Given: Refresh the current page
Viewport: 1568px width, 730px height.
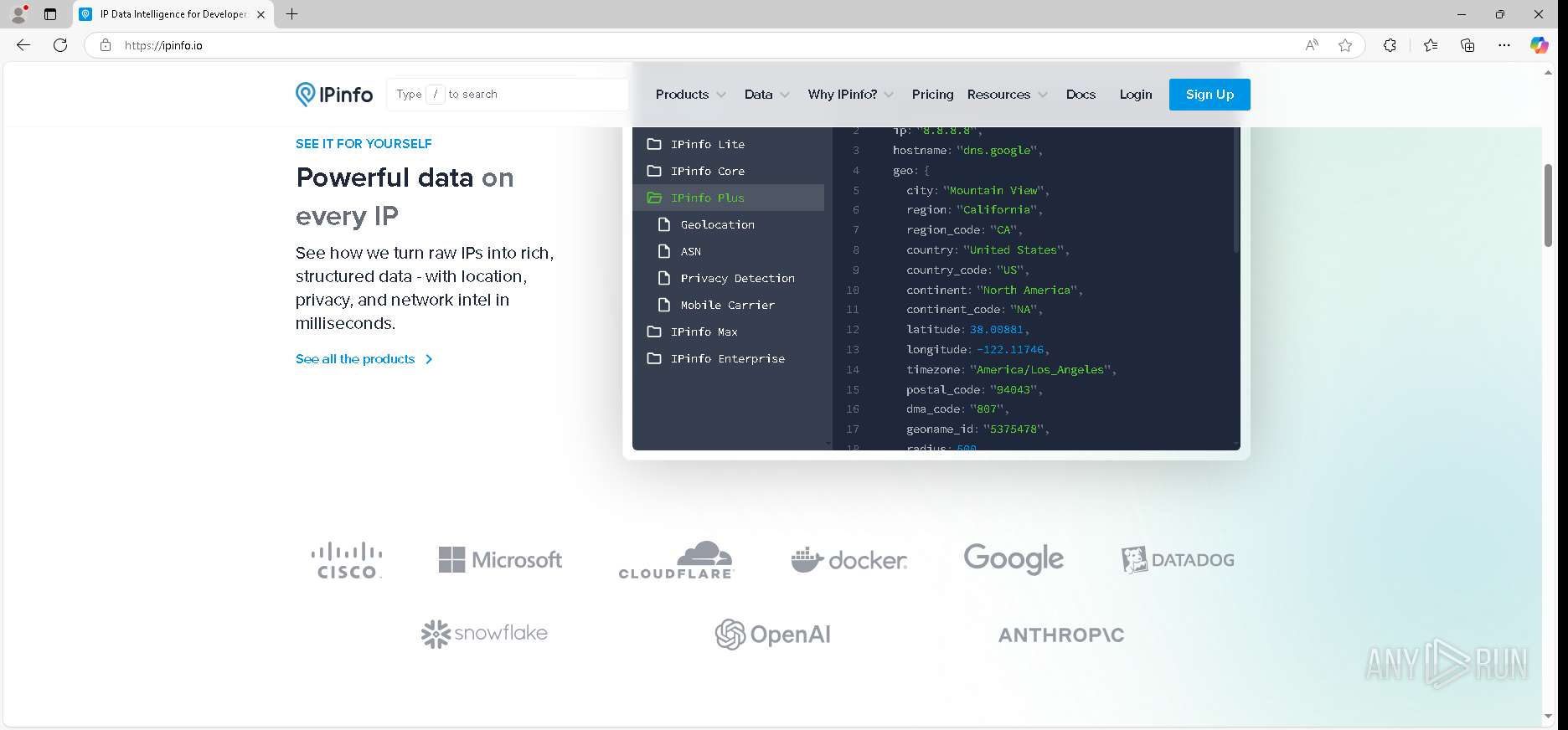Looking at the screenshot, I should [60, 45].
